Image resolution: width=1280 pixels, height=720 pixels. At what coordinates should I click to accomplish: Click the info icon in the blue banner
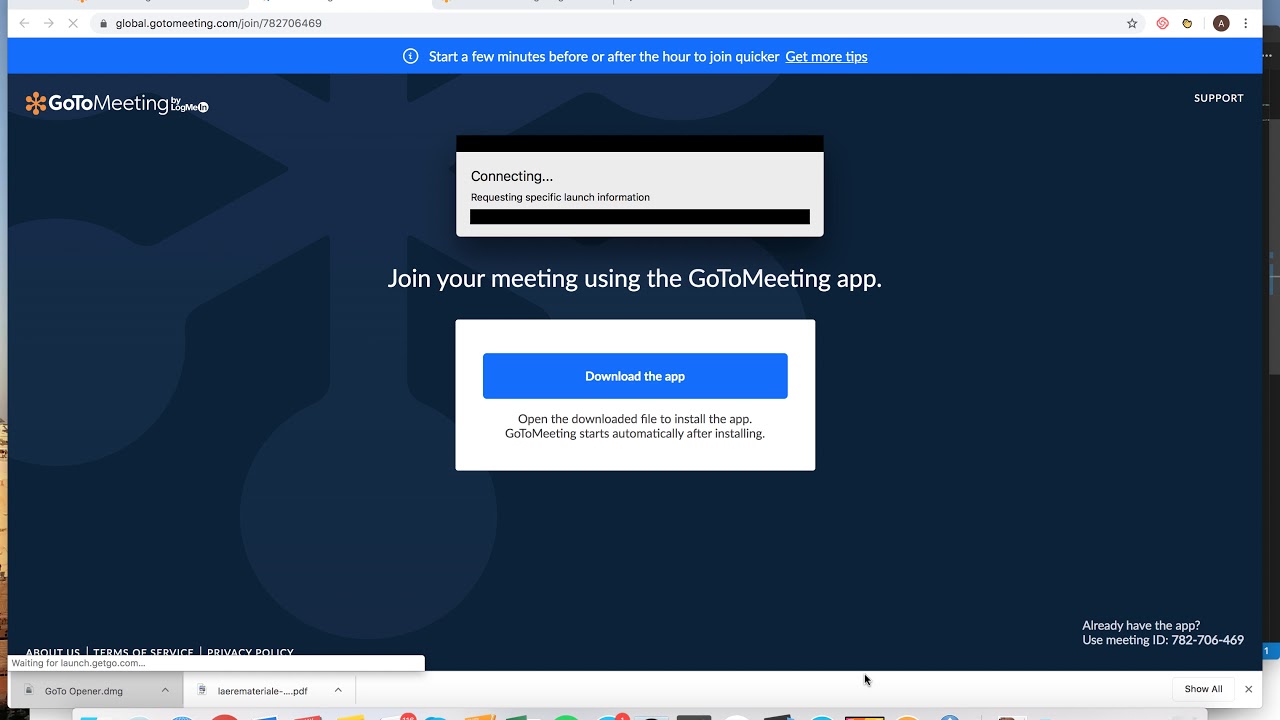pos(410,56)
